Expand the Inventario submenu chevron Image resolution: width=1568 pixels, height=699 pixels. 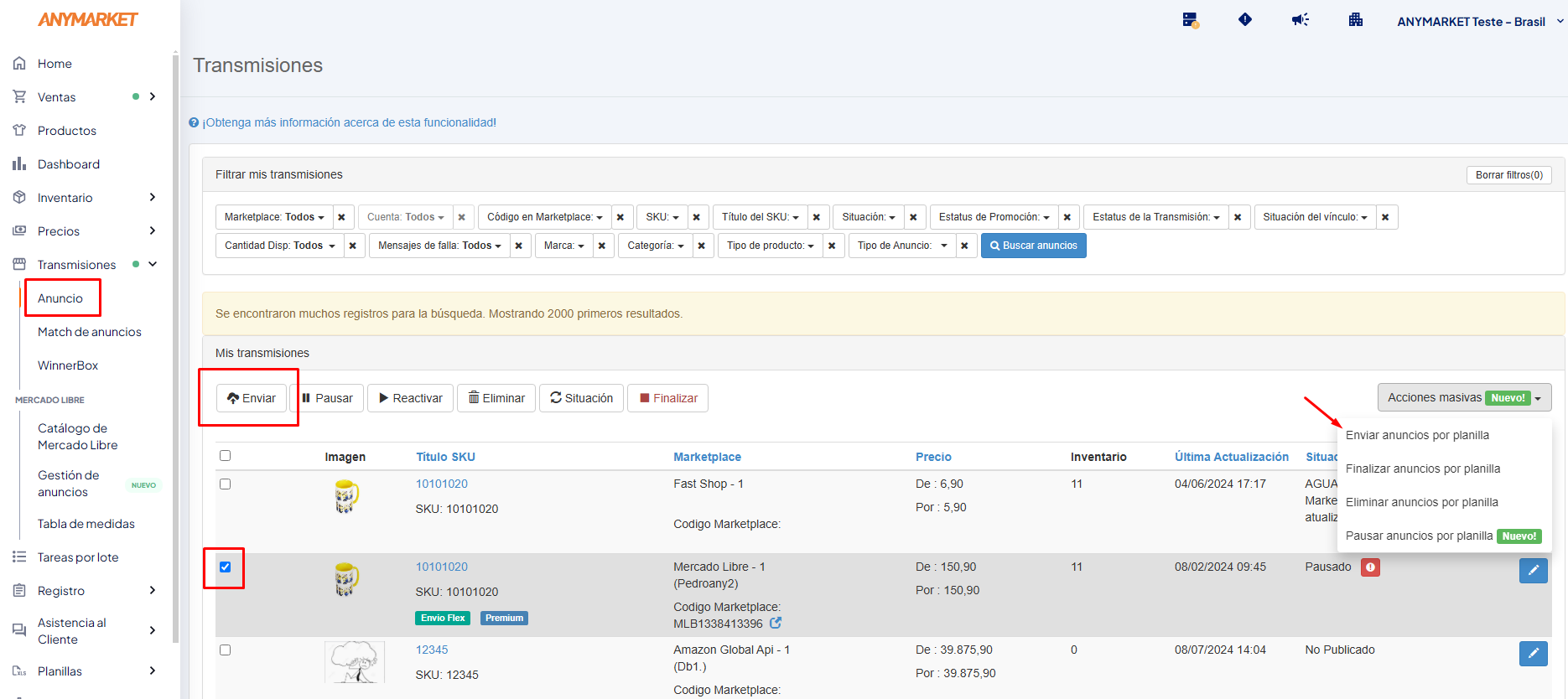point(153,198)
